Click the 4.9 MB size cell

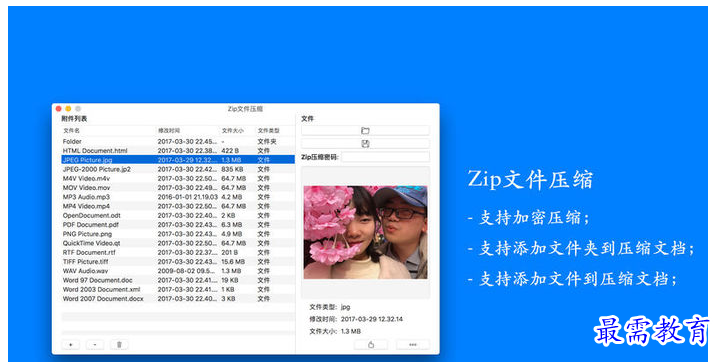pos(232,234)
